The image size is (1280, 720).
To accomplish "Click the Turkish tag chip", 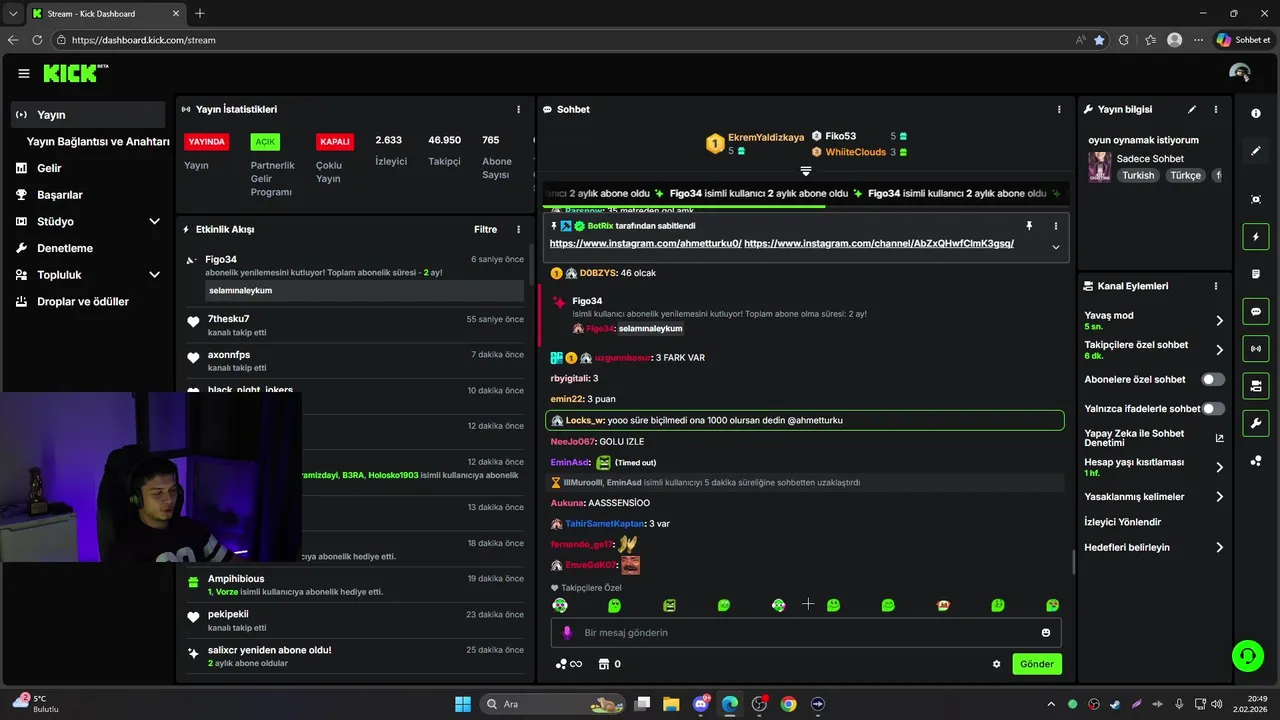I will click(x=1138, y=175).
